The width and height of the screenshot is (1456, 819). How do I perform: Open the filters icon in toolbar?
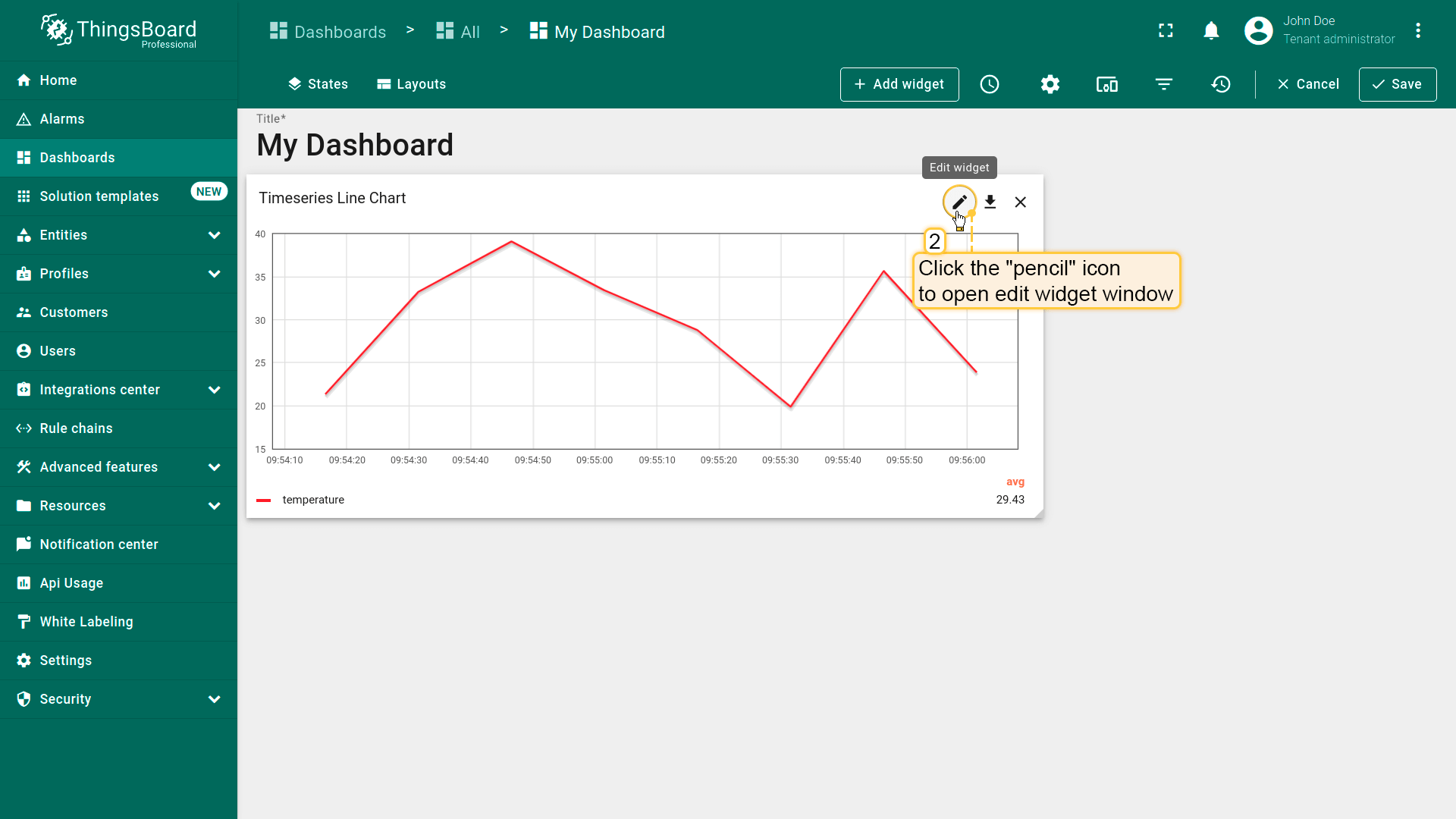pos(1164,84)
